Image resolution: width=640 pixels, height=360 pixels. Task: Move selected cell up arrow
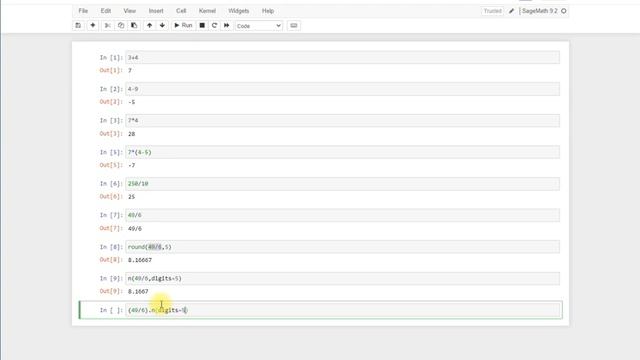click(149, 25)
